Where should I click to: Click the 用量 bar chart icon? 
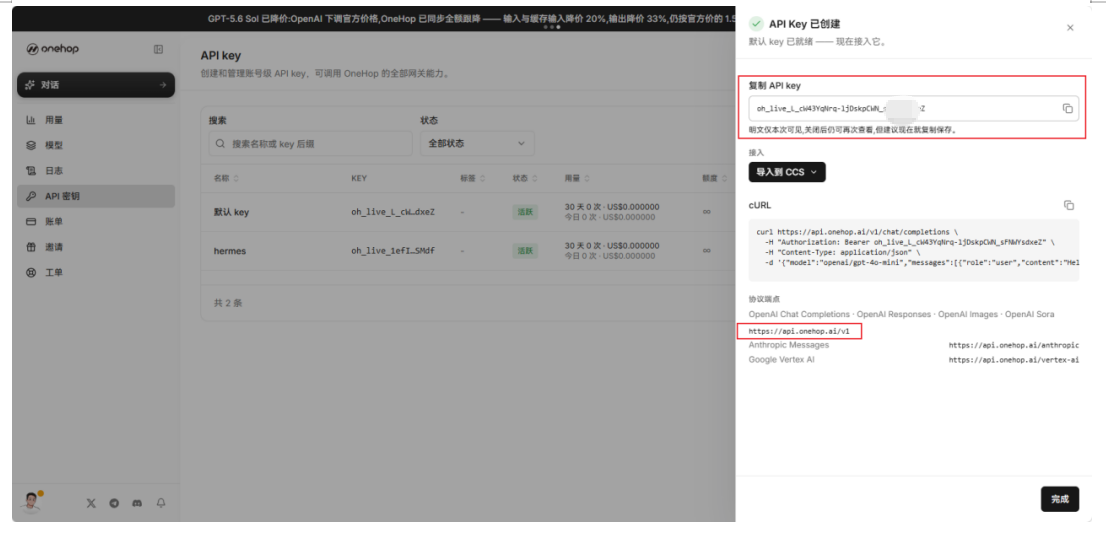(x=31, y=120)
